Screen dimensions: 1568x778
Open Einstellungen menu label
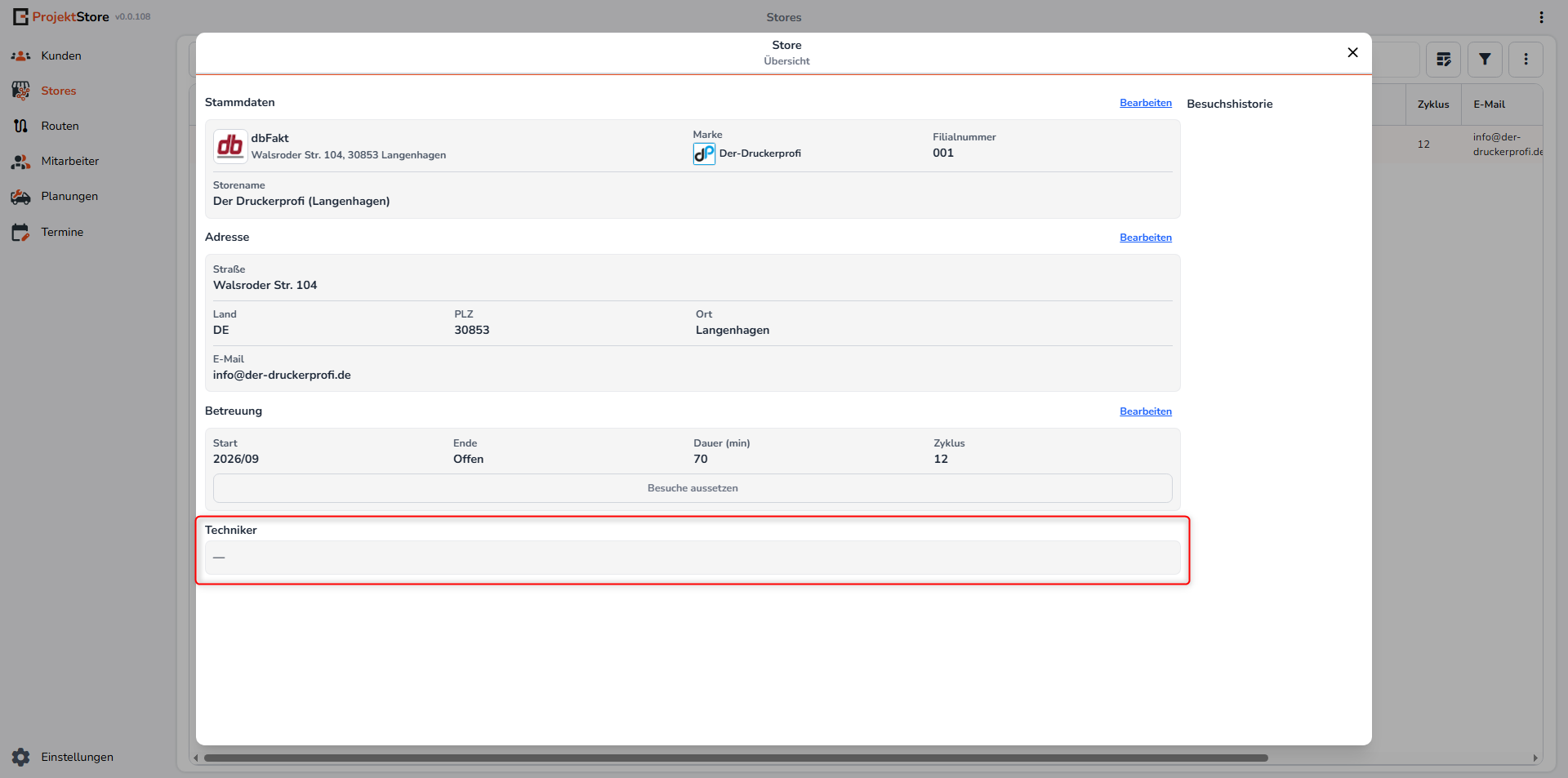78,757
